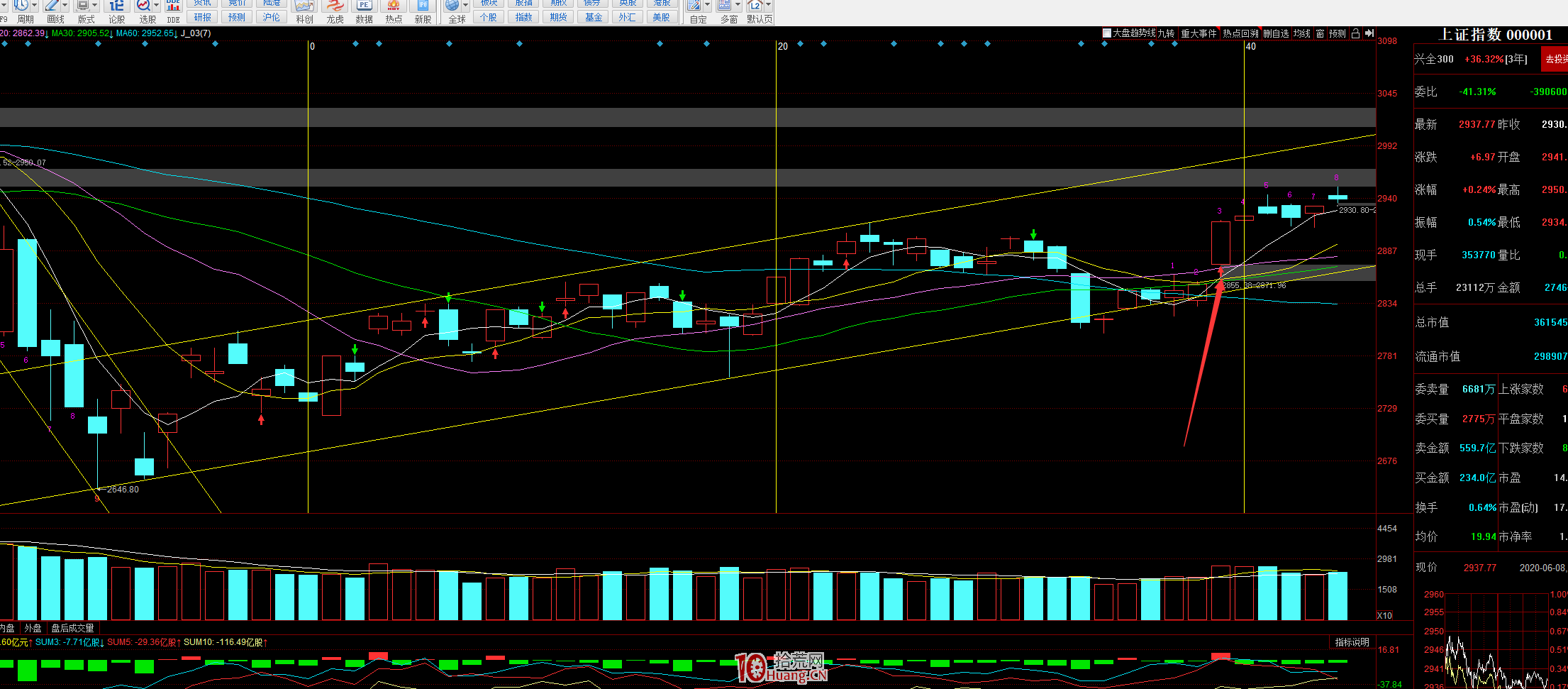
Task: Click the timeline marker labeled 40
Action: point(1250,46)
